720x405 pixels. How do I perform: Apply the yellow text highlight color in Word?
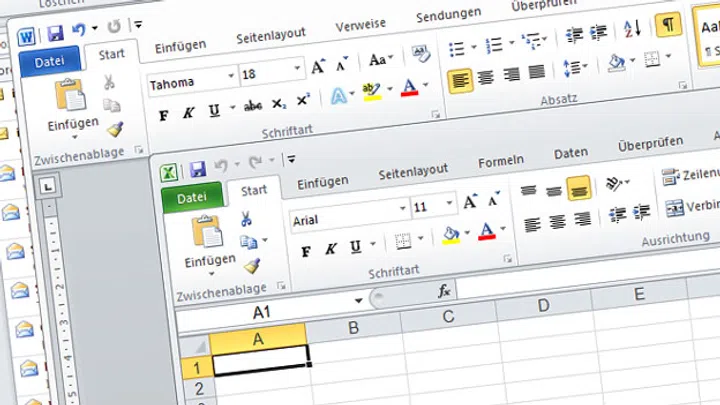(372, 91)
